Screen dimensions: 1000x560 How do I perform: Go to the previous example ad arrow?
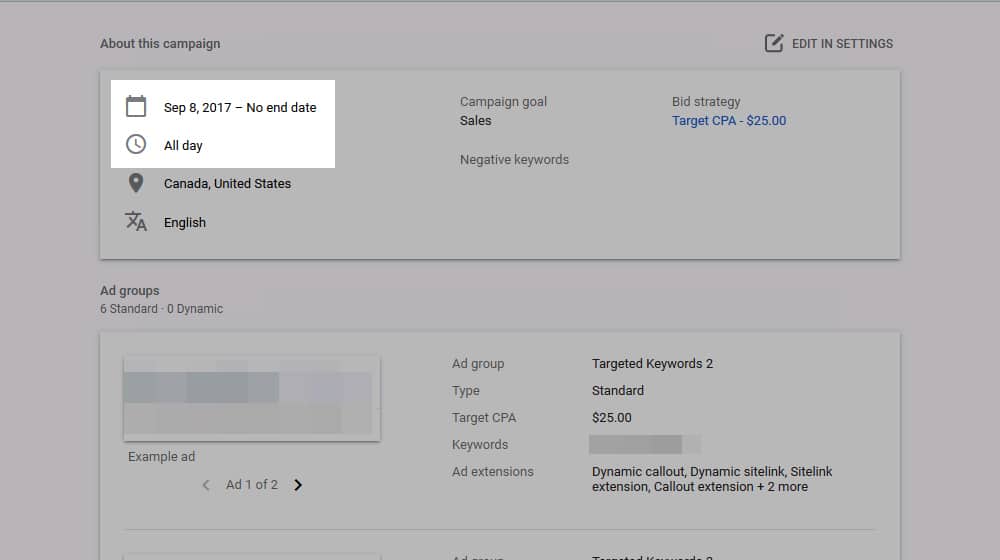pyautogui.click(x=206, y=485)
